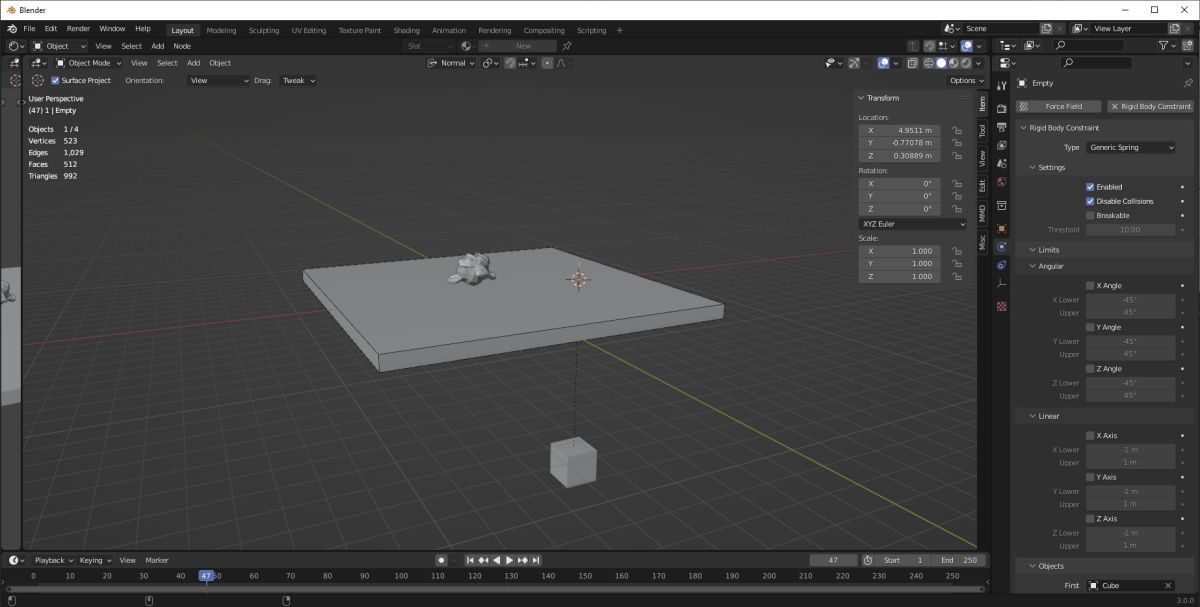Click the timeline frame 47 playhead marker
The width and height of the screenshot is (1200, 607).
pos(205,576)
